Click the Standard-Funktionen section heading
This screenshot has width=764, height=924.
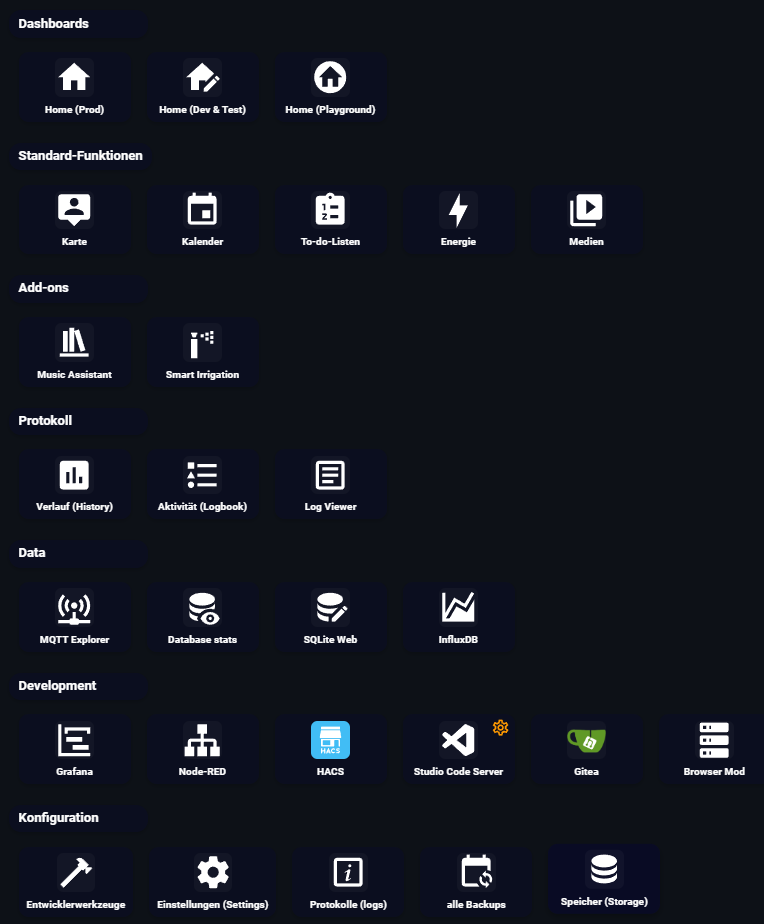pos(80,156)
